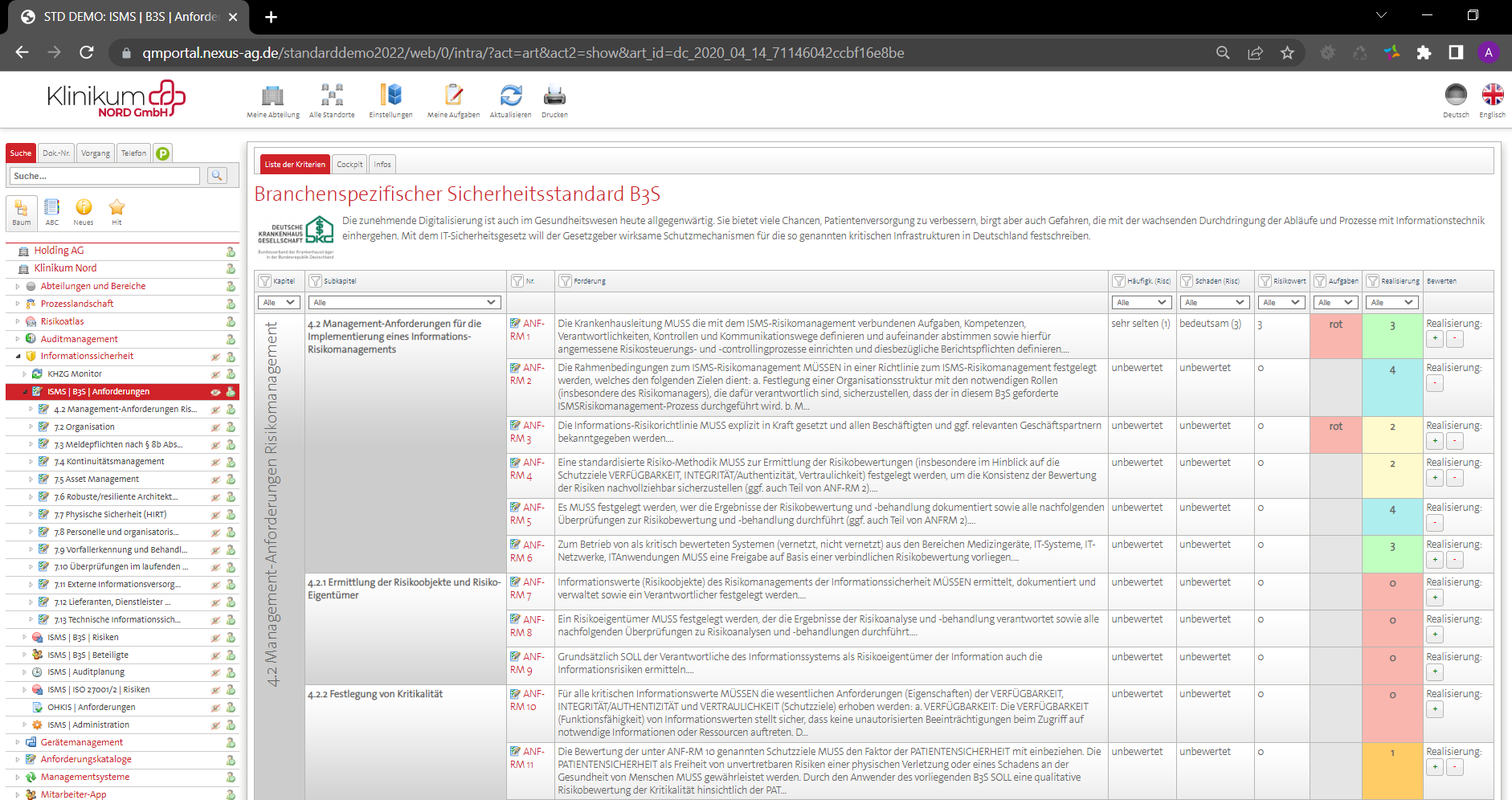Expand the Gerätemanagement tree node
The height and width of the screenshot is (800, 1512).
tap(18, 741)
